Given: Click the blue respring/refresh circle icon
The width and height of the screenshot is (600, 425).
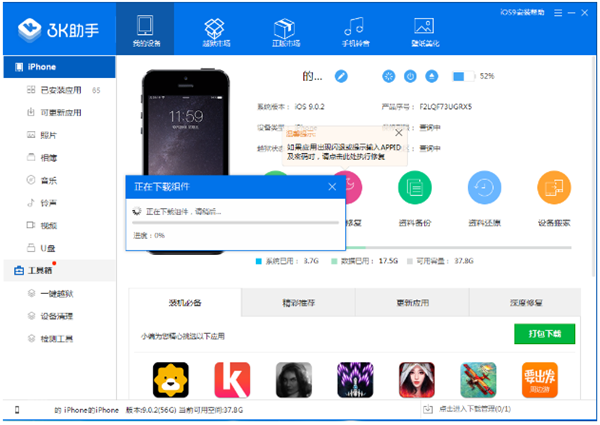Looking at the screenshot, I should click(389, 76).
